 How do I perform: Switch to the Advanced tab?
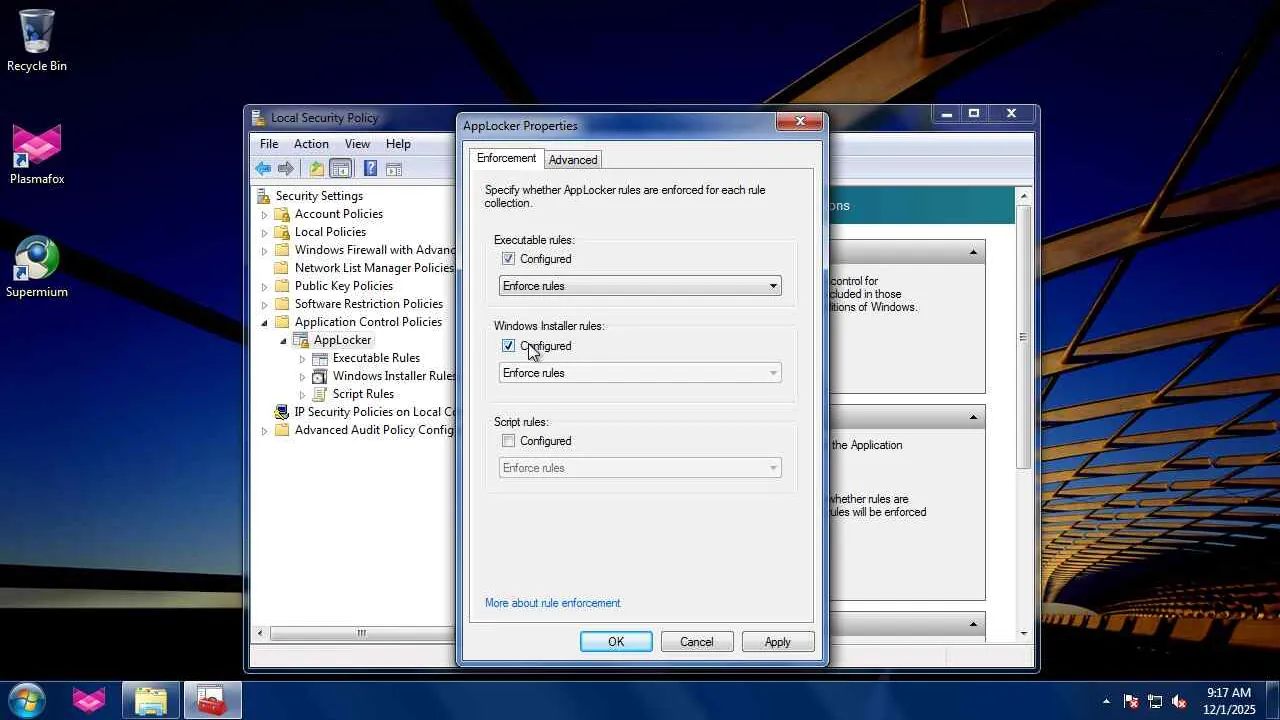point(573,160)
